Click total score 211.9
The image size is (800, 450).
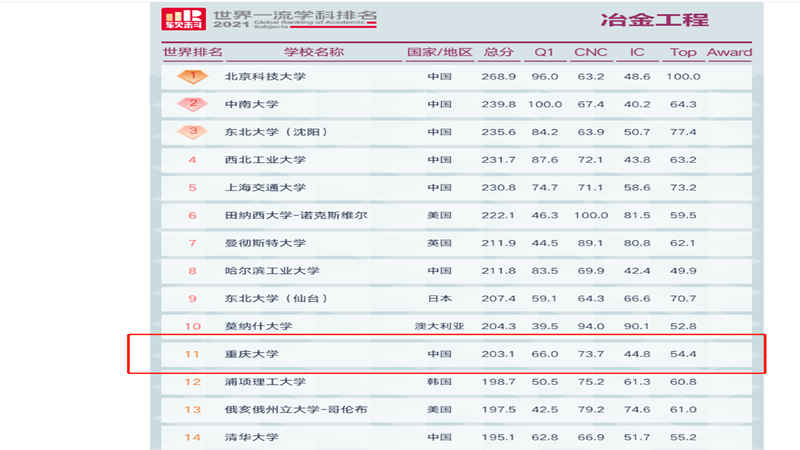point(498,243)
